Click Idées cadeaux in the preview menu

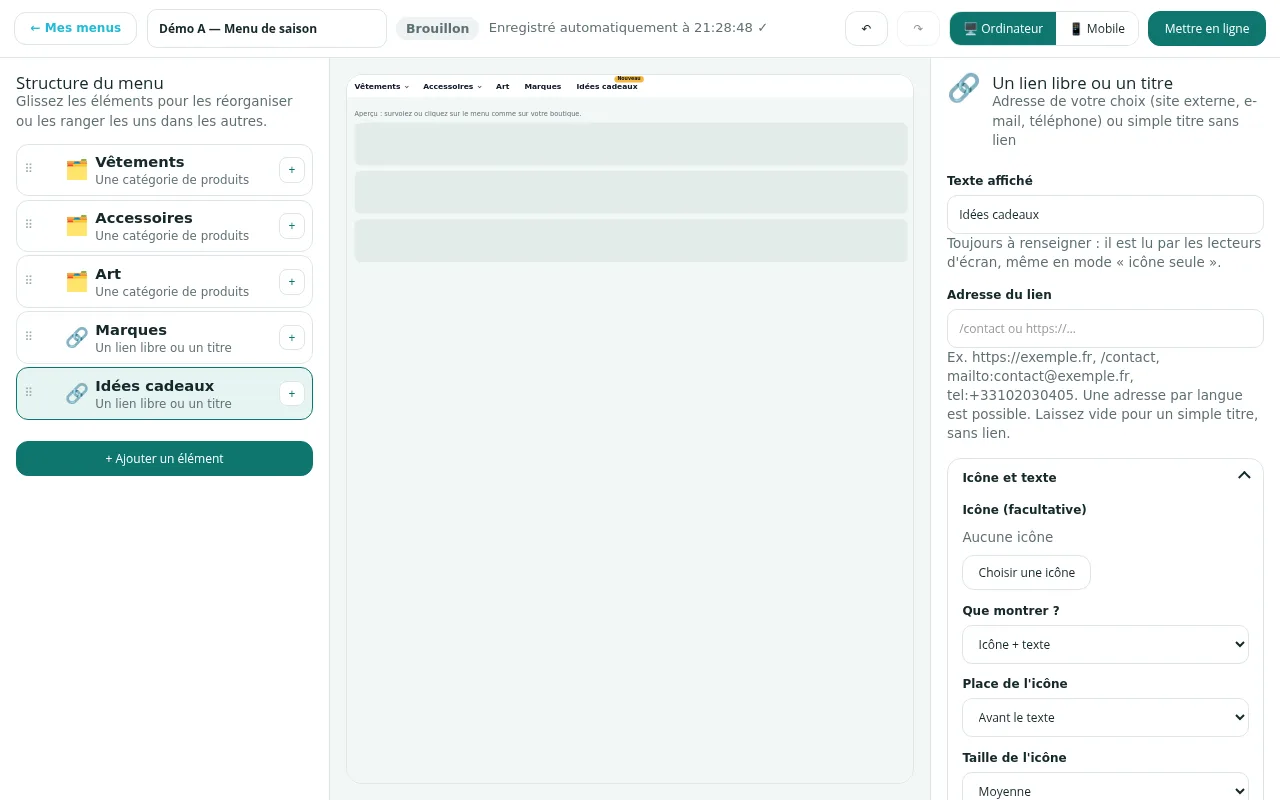point(607,87)
